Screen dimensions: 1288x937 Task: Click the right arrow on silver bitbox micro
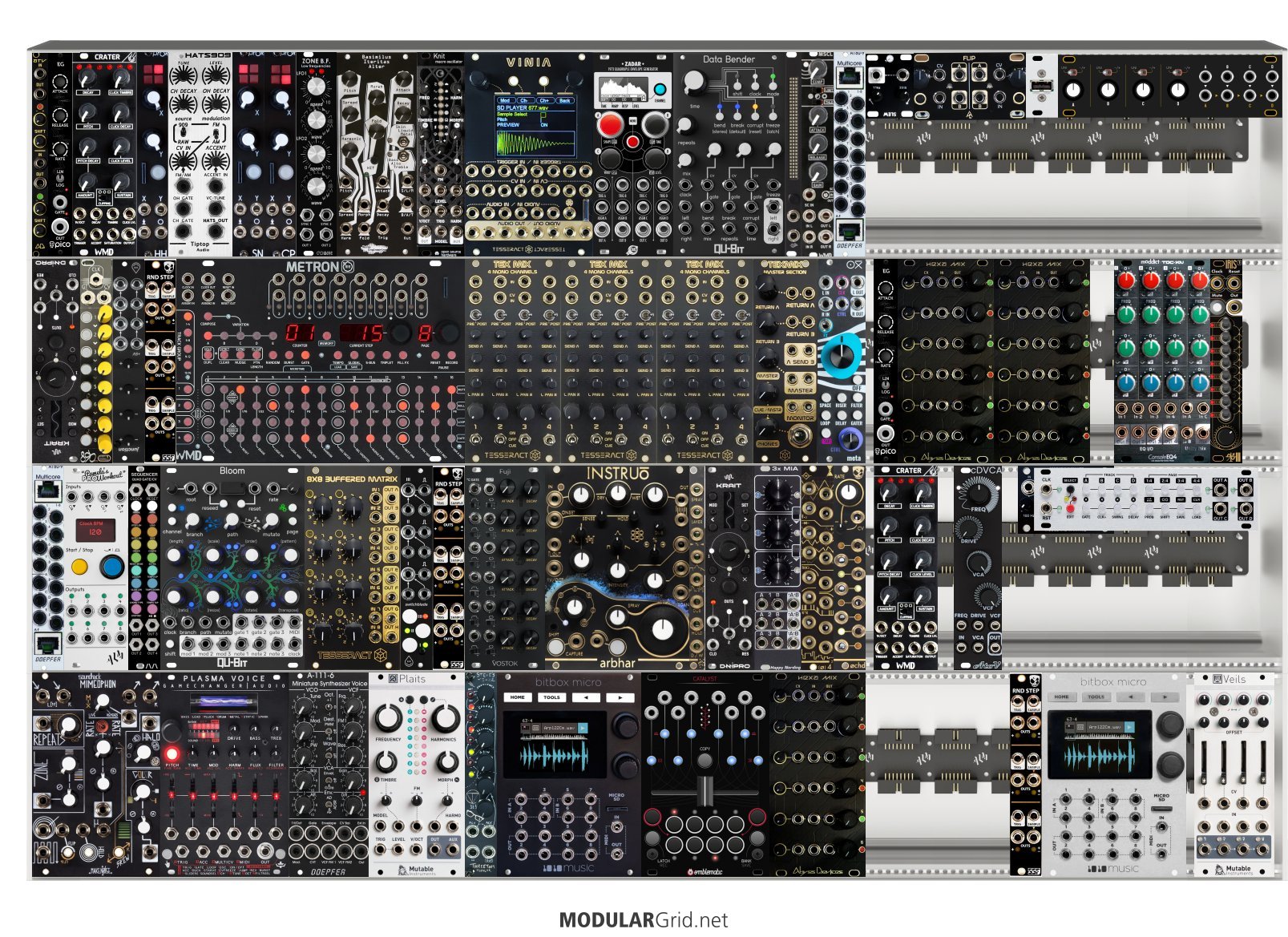[x=1165, y=697]
